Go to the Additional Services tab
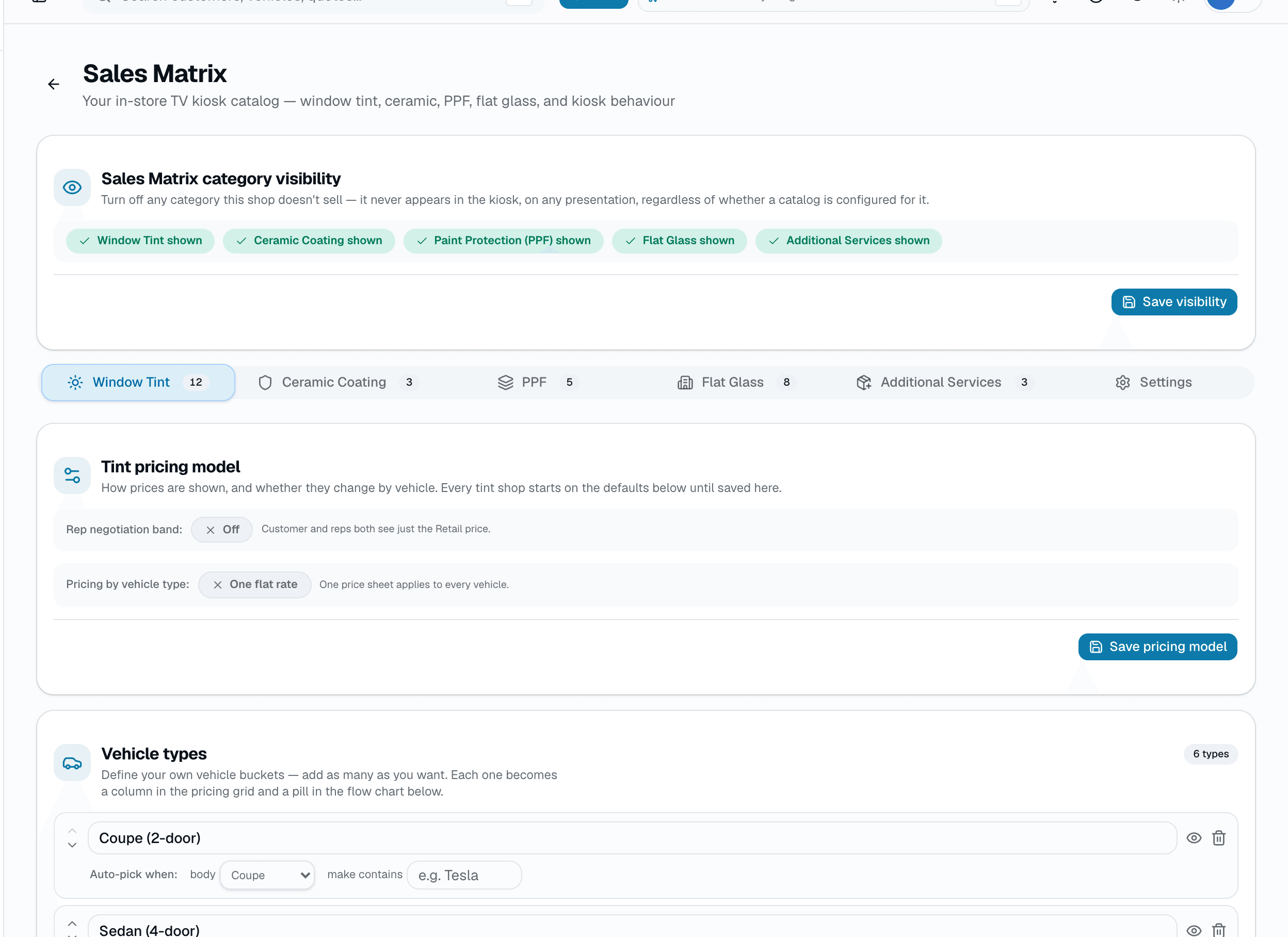1288x937 pixels. 945,383
